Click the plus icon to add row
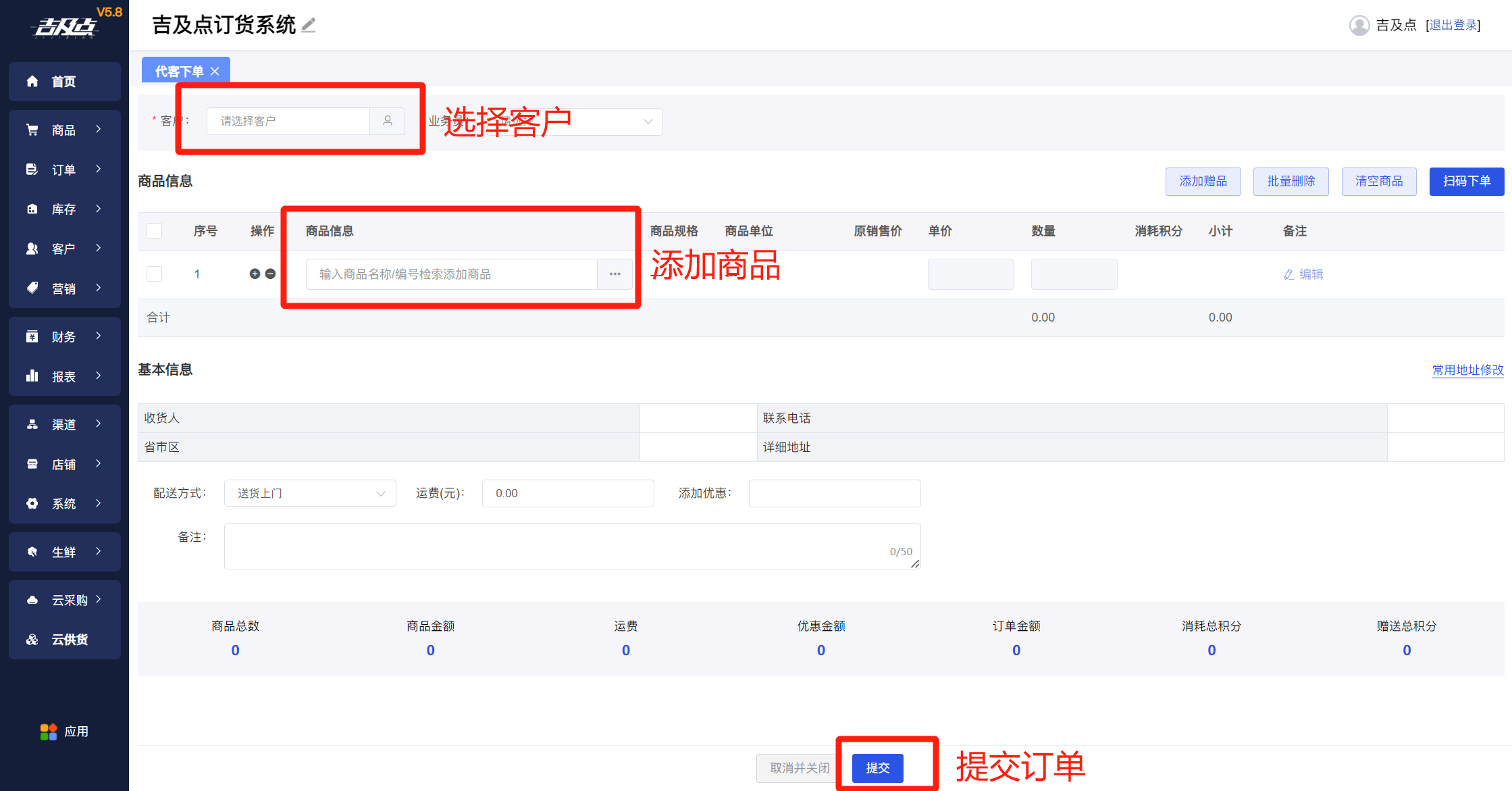The height and width of the screenshot is (791, 1512). (255, 274)
